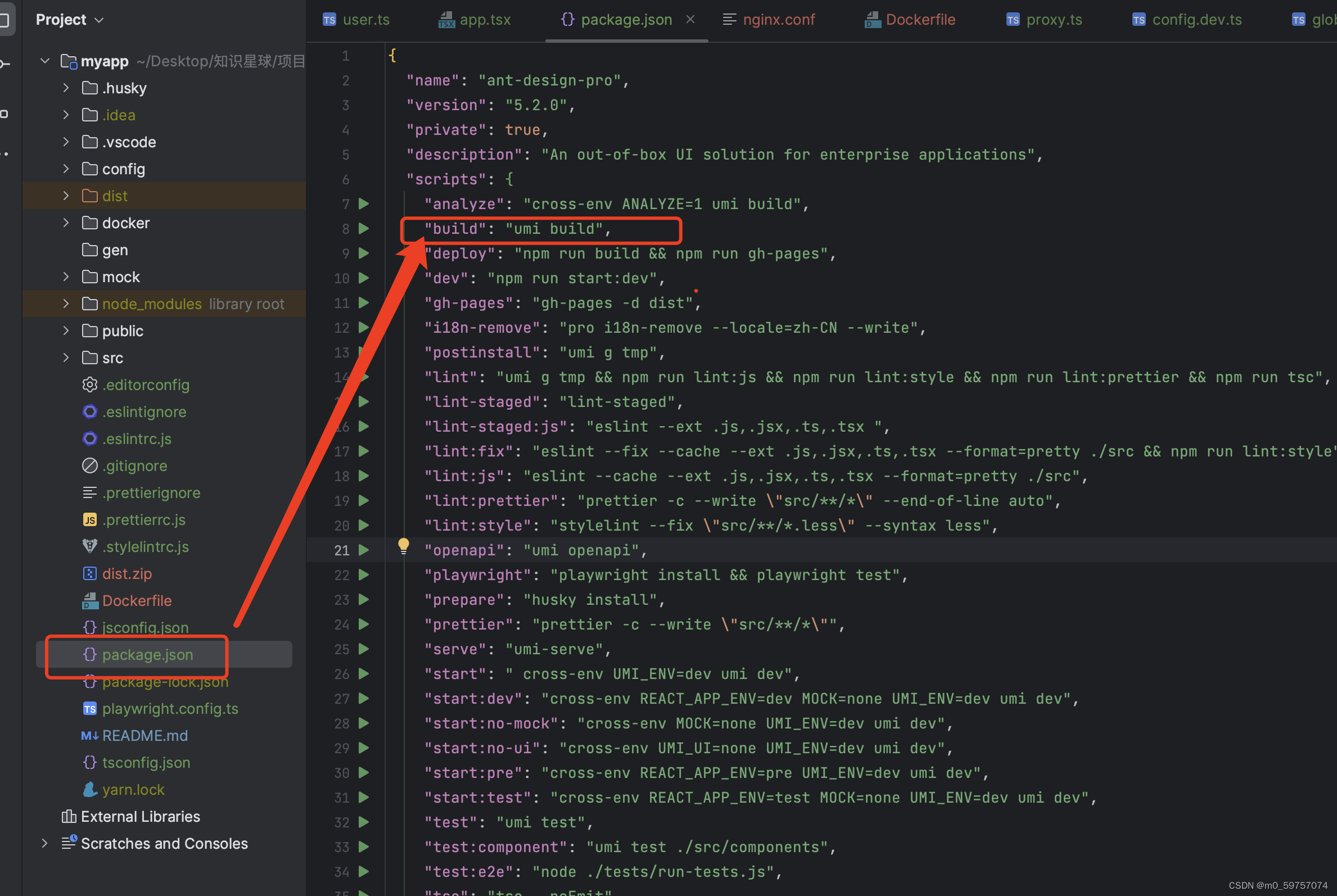Select jsconfig.json in project tree
Viewport: 1337px width, 896px height.
pyautogui.click(x=143, y=628)
